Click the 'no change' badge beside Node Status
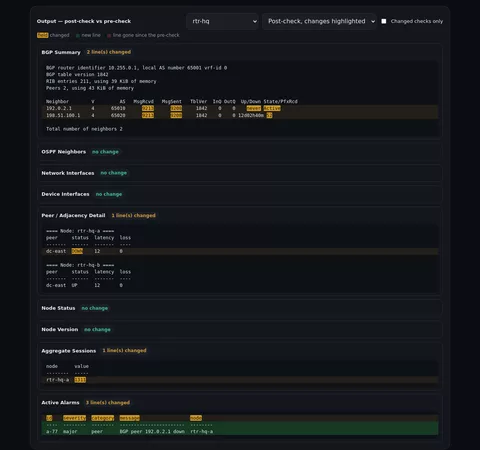The image size is (480, 450). (x=95, y=308)
